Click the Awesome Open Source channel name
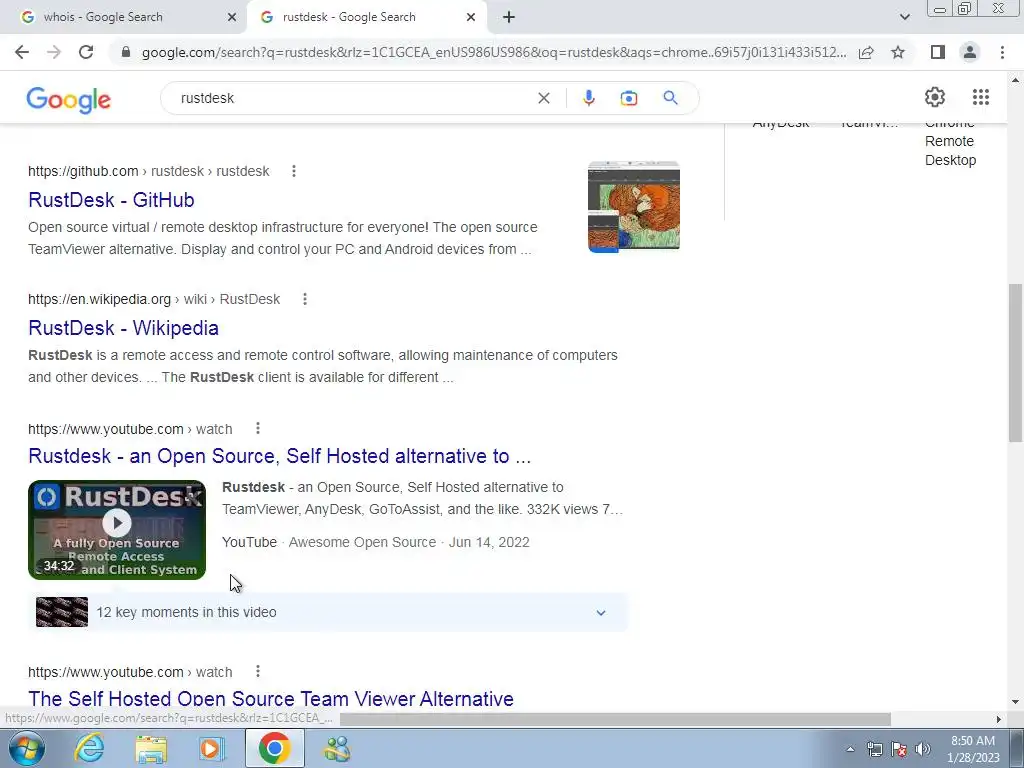Screen dimensions: 1024x768 click(x=362, y=542)
